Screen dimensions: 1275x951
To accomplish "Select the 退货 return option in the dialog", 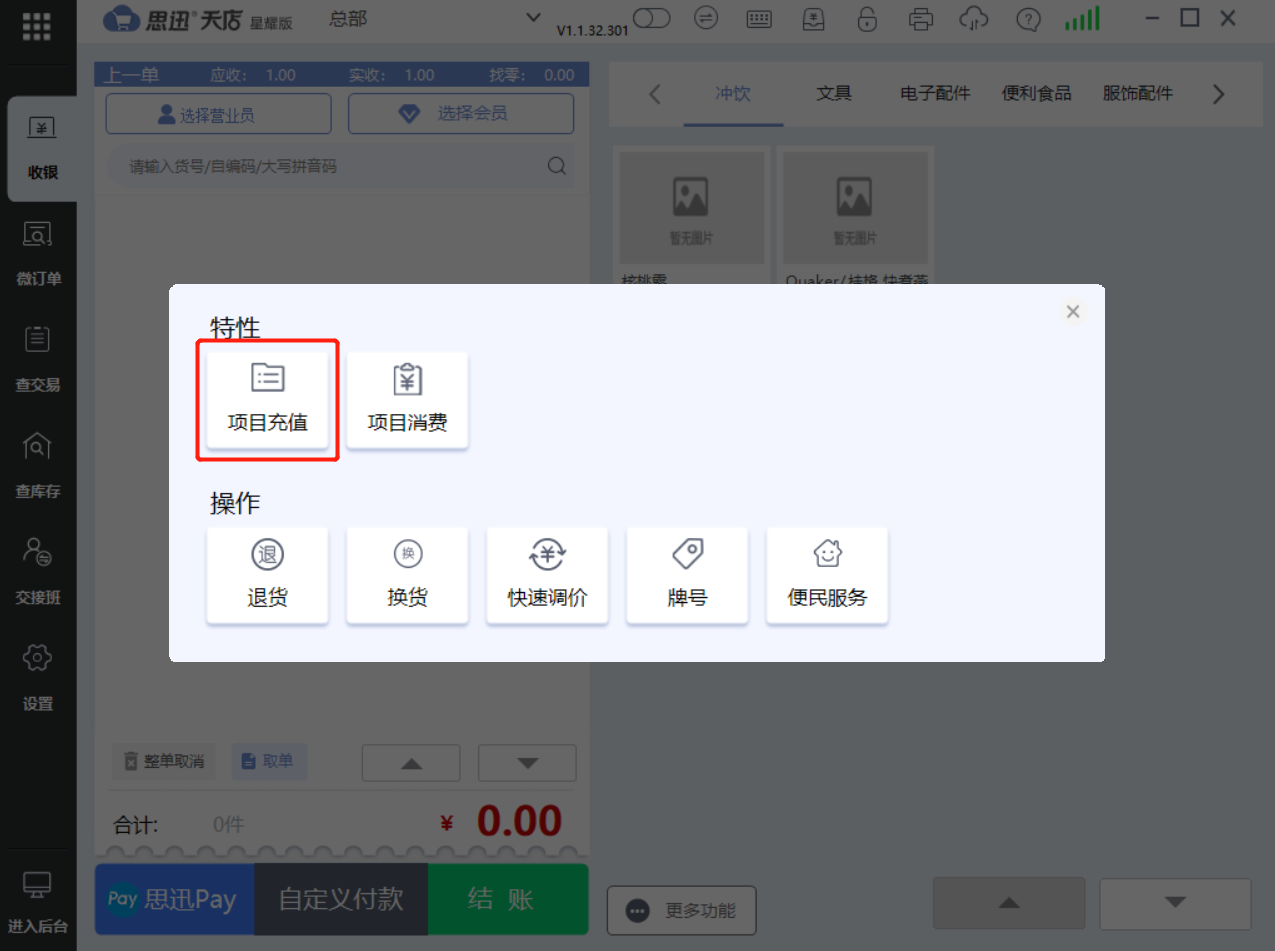I will 267,575.
